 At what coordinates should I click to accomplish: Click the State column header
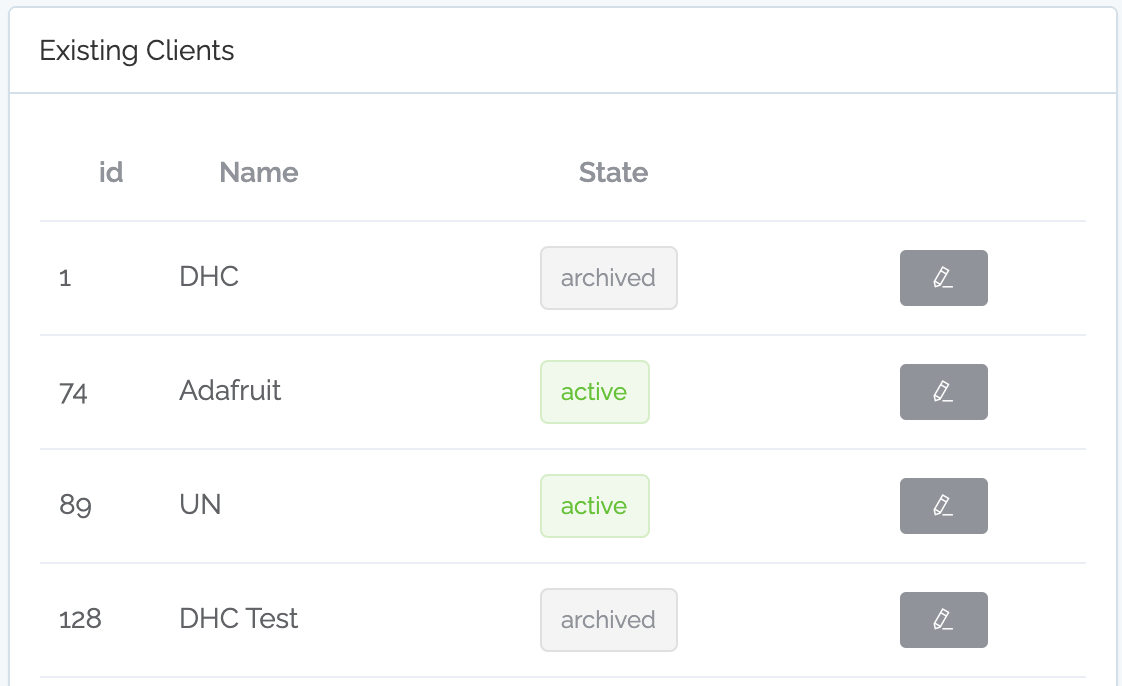(613, 172)
